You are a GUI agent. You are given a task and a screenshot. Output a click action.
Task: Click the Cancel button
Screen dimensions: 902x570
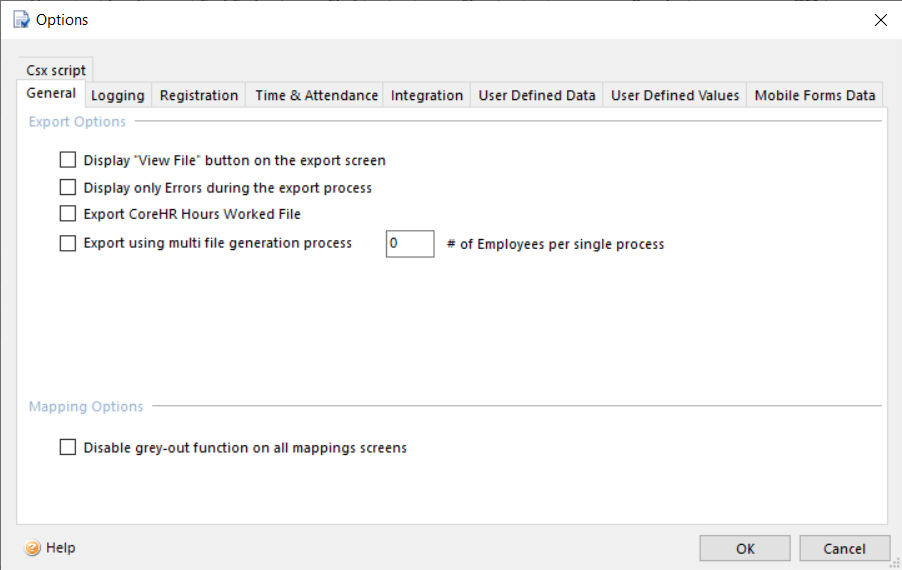coord(844,549)
